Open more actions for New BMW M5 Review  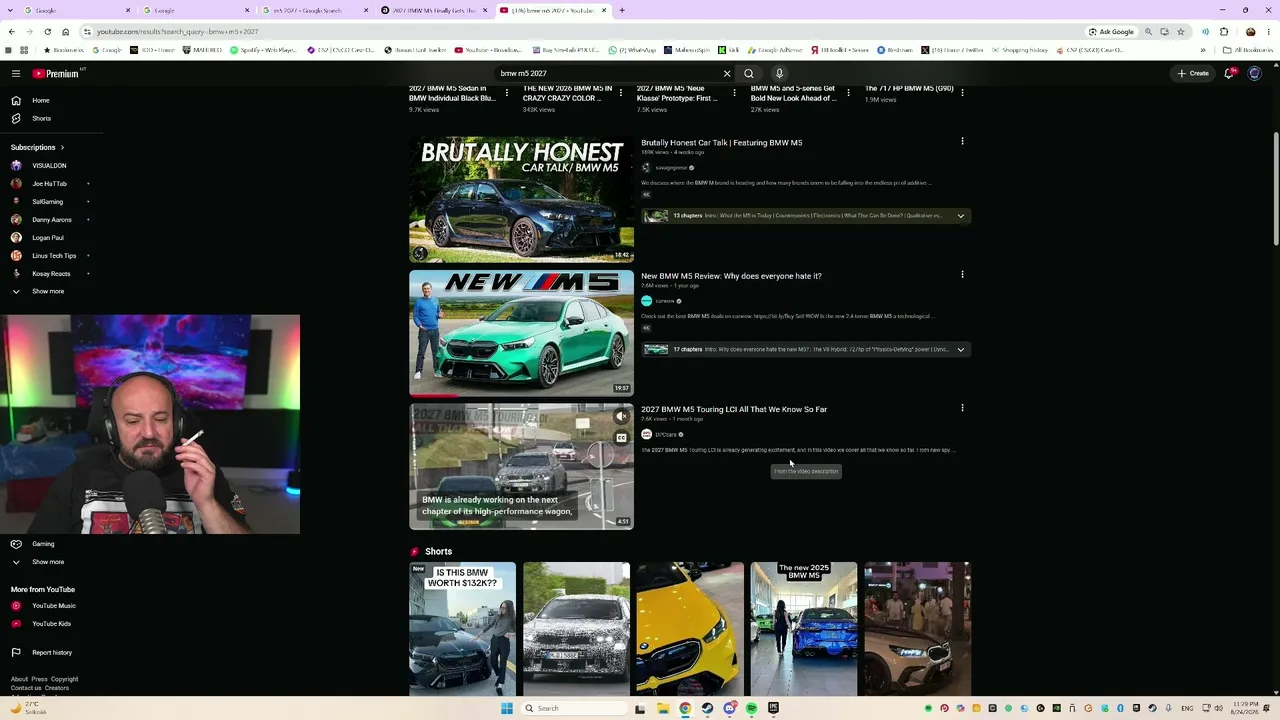coord(962,274)
